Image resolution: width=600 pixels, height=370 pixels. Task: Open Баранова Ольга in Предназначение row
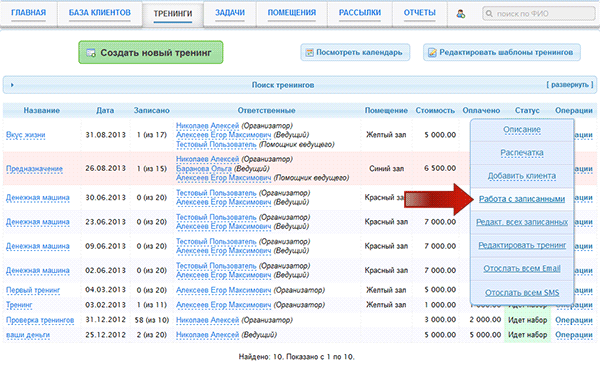204,169
